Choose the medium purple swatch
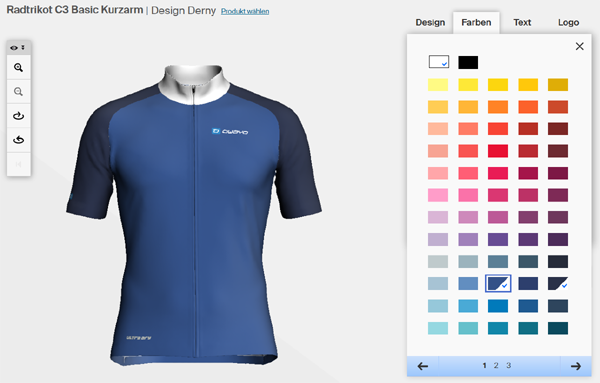The width and height of the screenshot is (600, 383). tap(498, 240)
